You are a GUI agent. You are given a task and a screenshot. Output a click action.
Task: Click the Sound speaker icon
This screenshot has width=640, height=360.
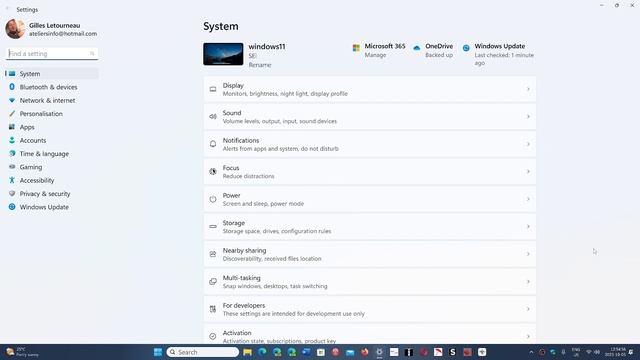pos(213,116)
